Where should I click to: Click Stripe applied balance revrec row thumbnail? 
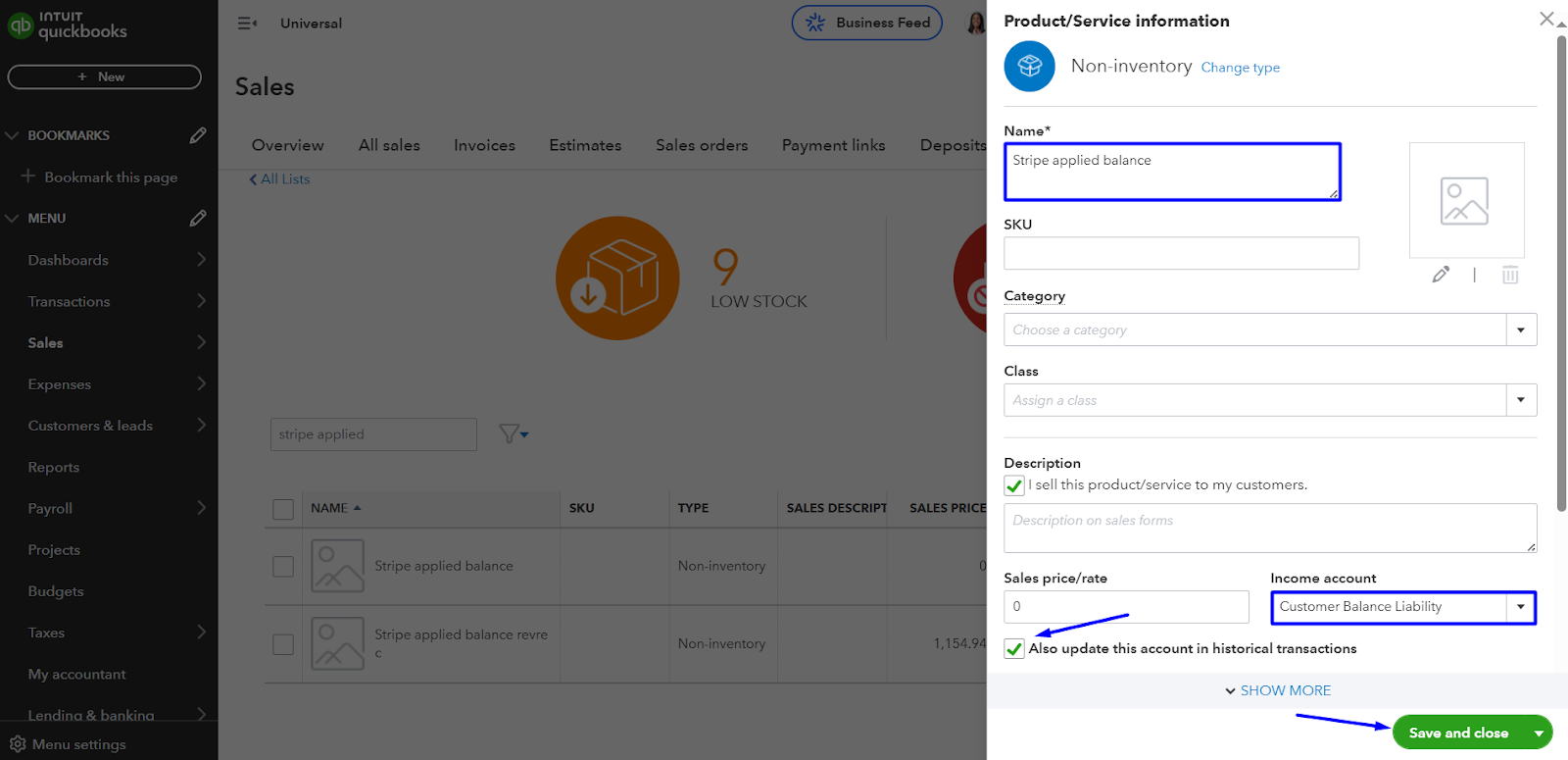(337, 643)
